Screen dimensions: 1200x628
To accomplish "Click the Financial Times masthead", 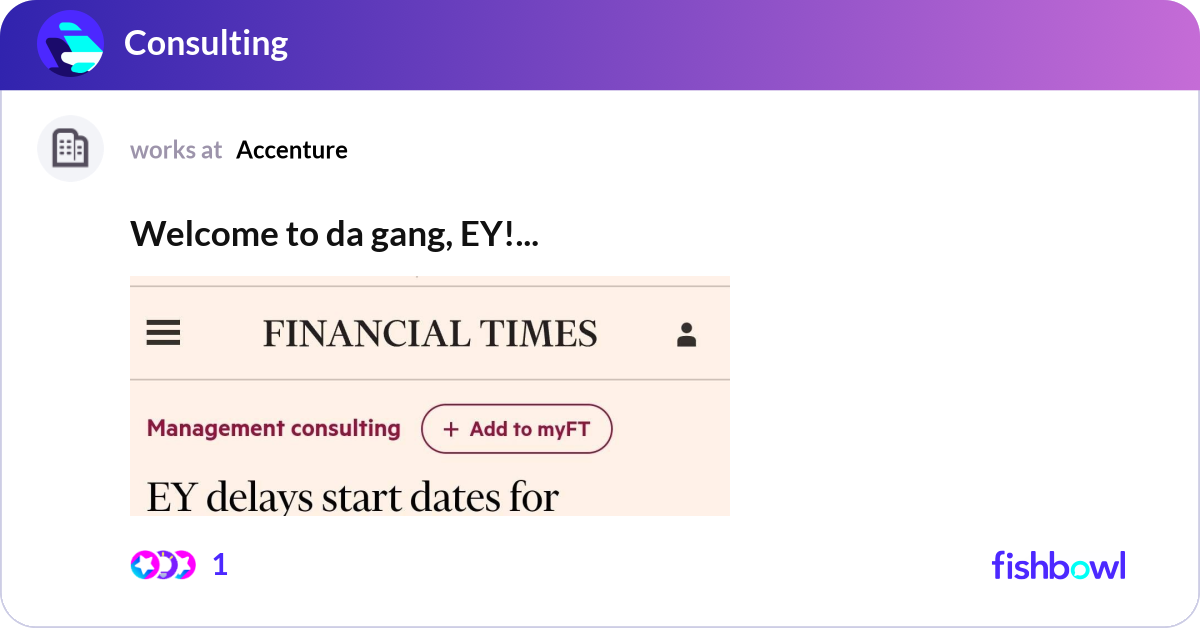I will click(x=430, y=333).
